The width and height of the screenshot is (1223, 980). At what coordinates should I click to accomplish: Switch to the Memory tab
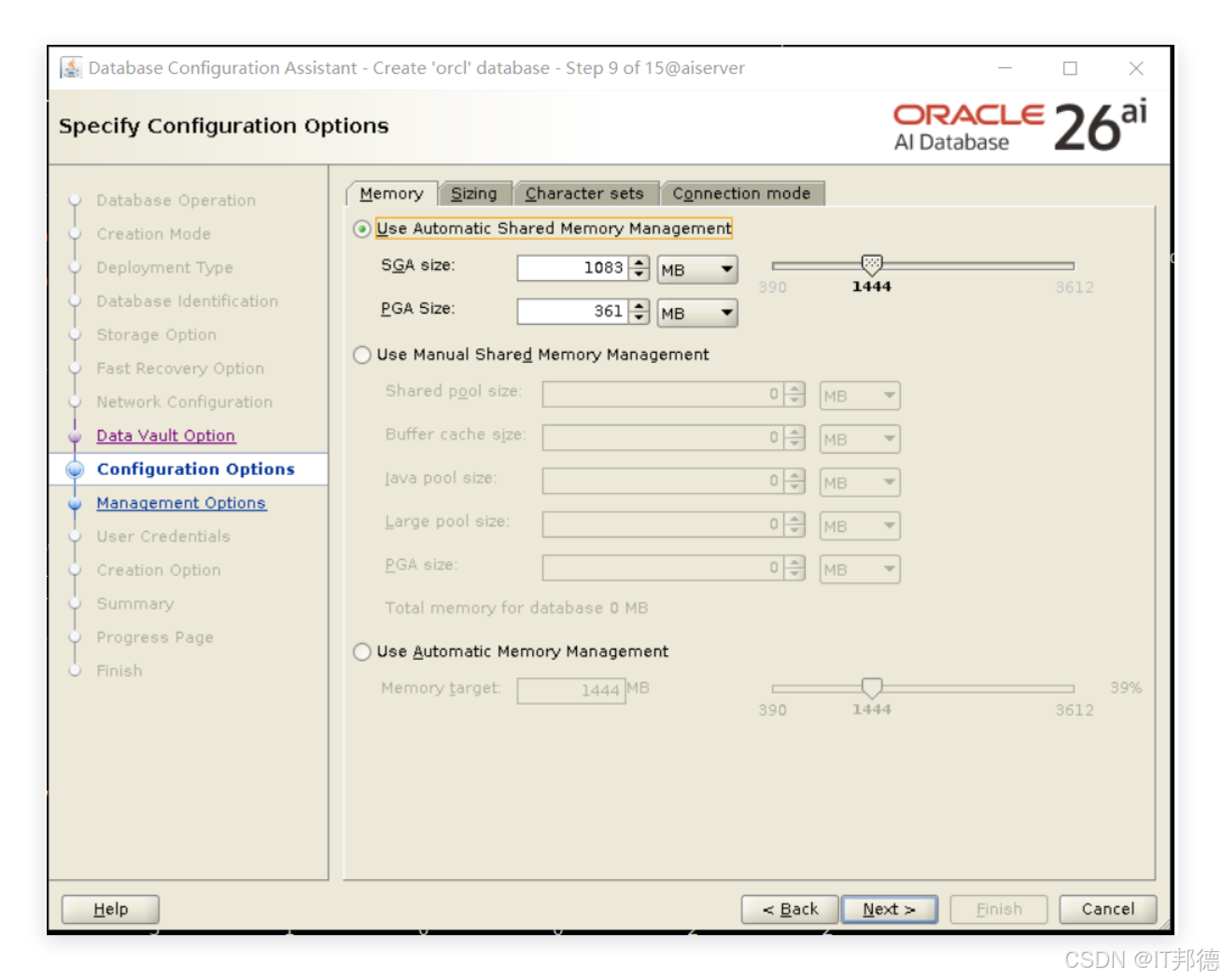pos(391,193)
